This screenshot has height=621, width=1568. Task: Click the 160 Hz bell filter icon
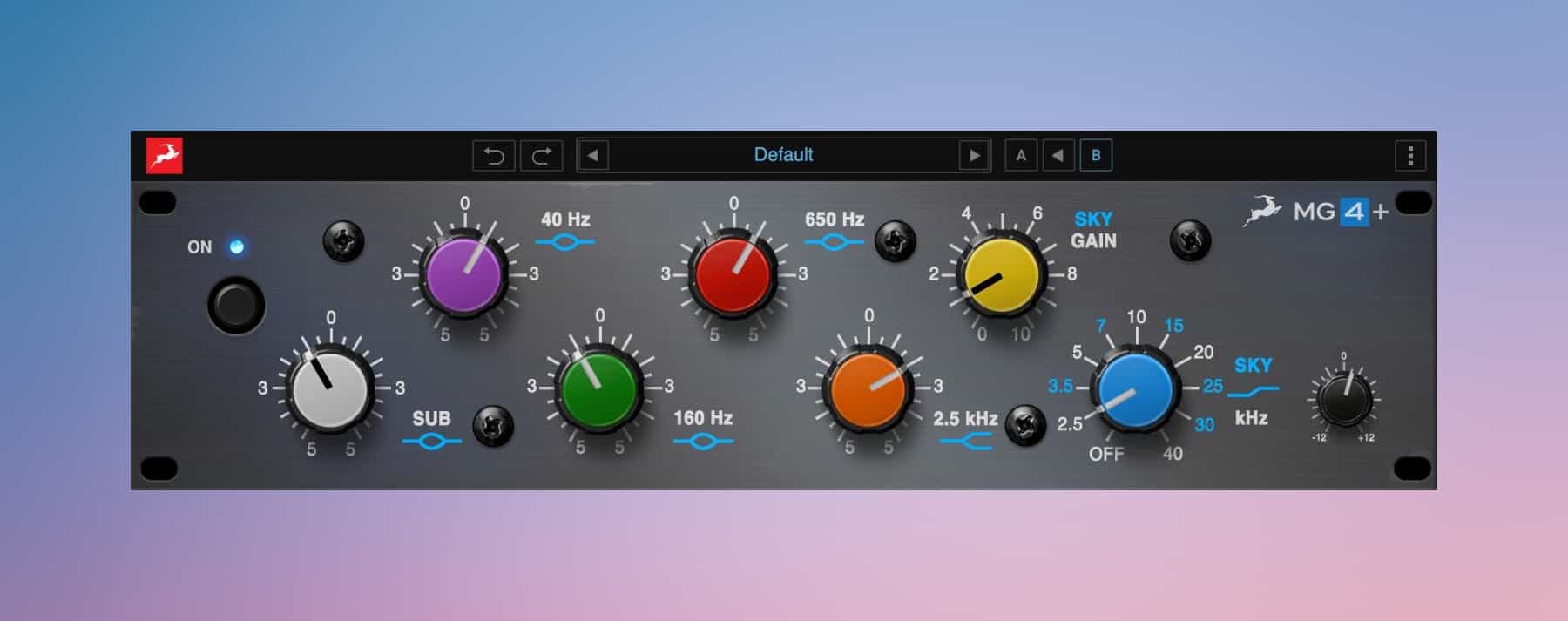coord(703,442)
